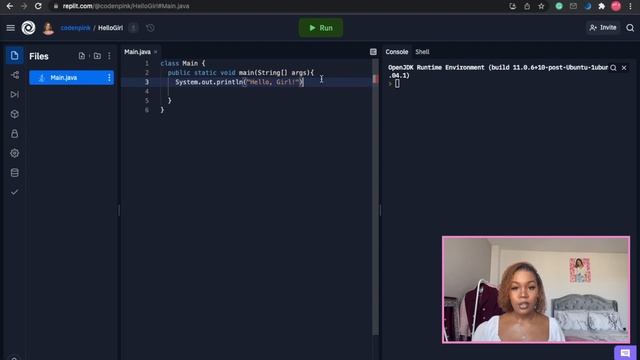Image resolution: width=640 pixels, height=360 pixels.
Task: Open the Debugger sidebar icon
Action: pyautogui.click(x=15, y=95)
